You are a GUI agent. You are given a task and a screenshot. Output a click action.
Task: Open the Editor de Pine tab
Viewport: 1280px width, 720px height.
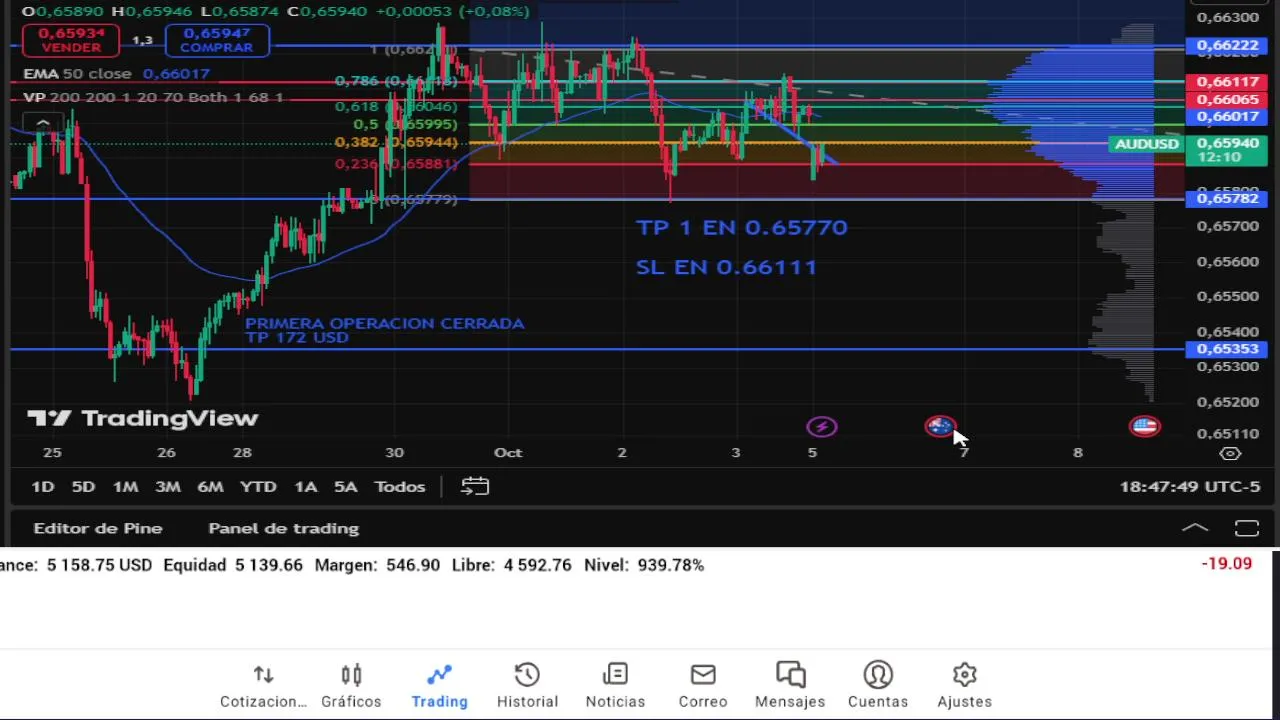click(x=98, y=528)
